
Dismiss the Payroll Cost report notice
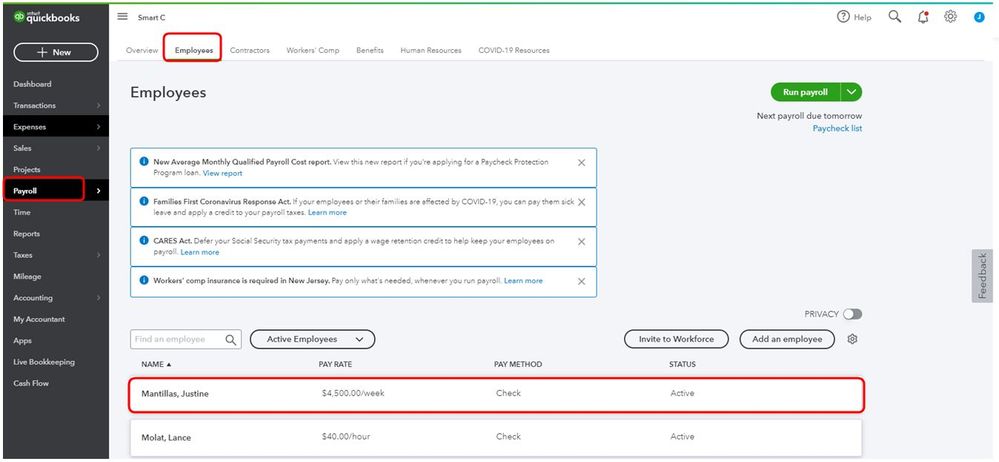pyautogui.click(x=581, y=162)
